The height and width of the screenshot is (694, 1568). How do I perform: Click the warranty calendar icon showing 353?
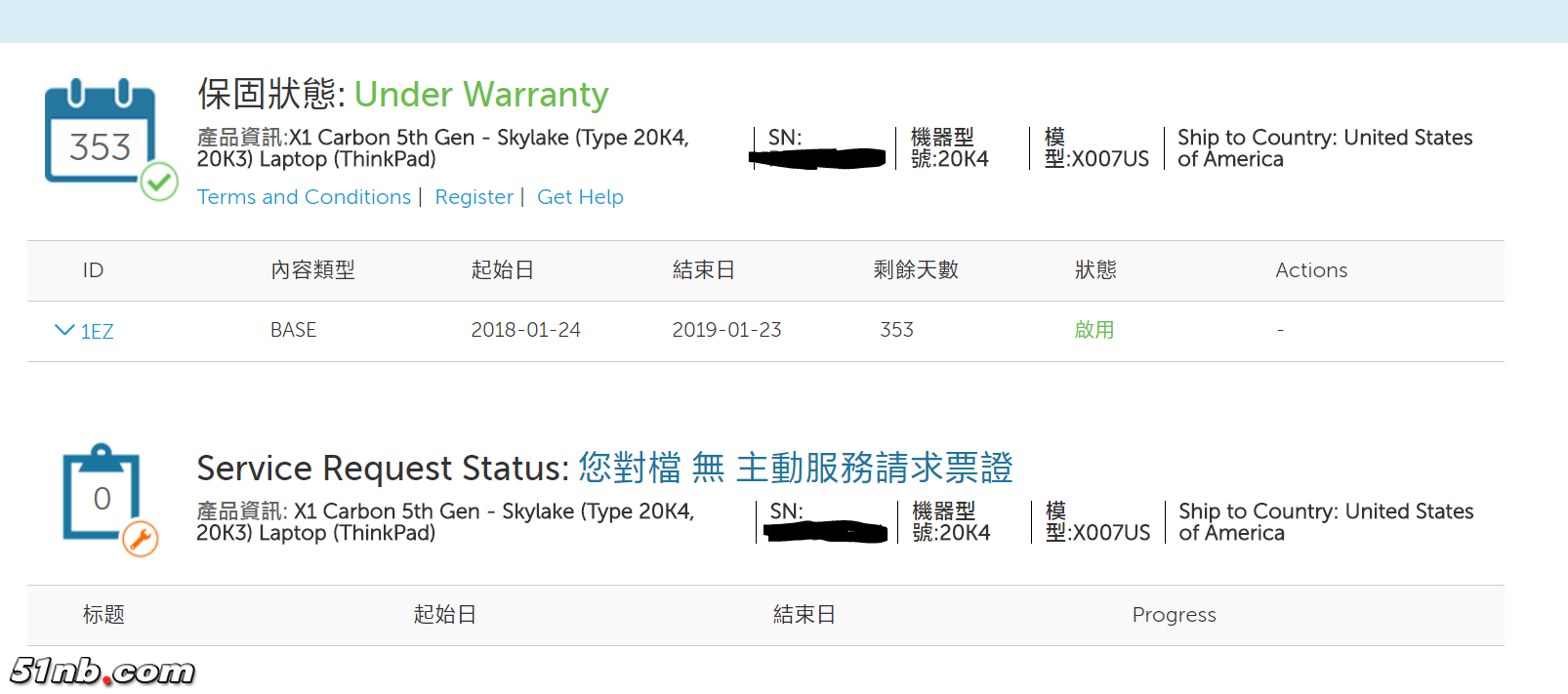point(100,135)
